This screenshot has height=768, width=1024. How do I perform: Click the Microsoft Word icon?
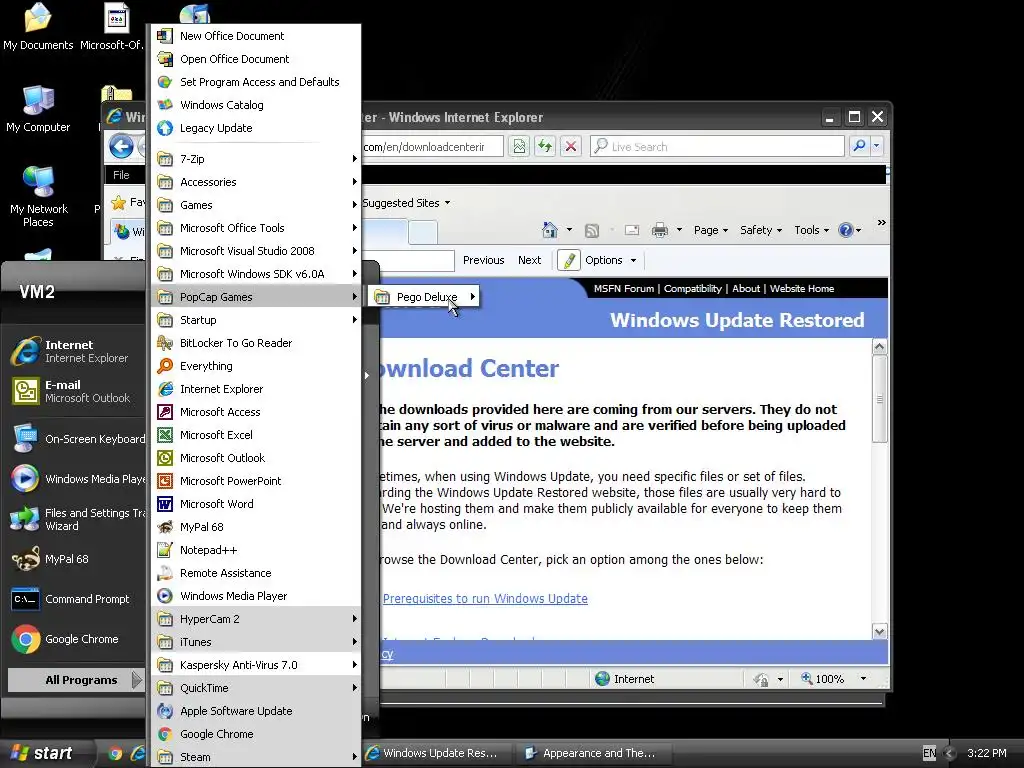tap(165, 504)
